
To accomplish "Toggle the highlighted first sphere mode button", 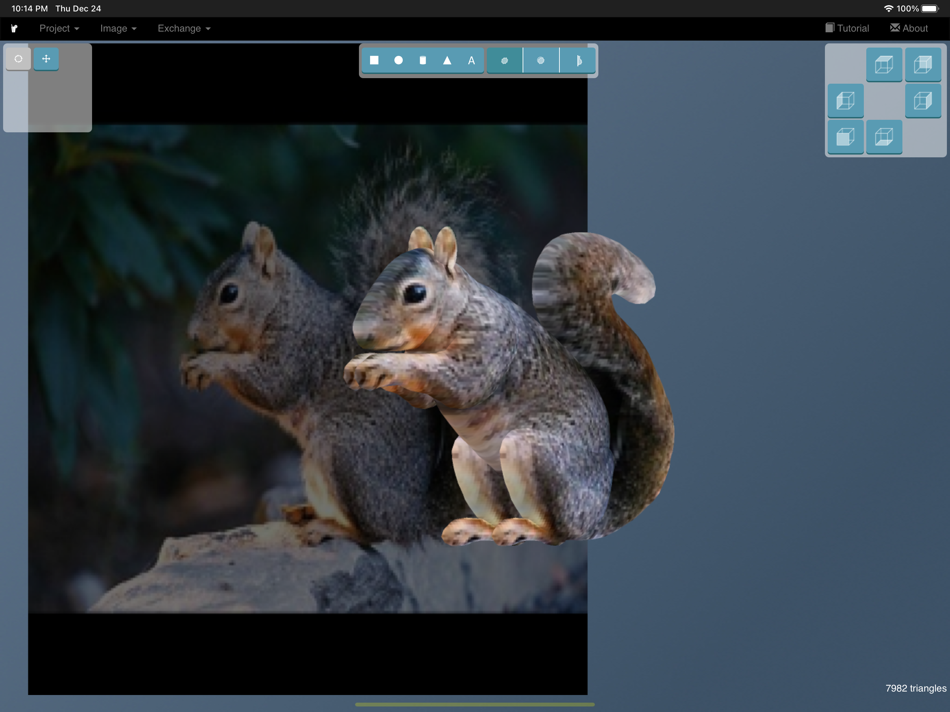I will (x=505, y=60).
